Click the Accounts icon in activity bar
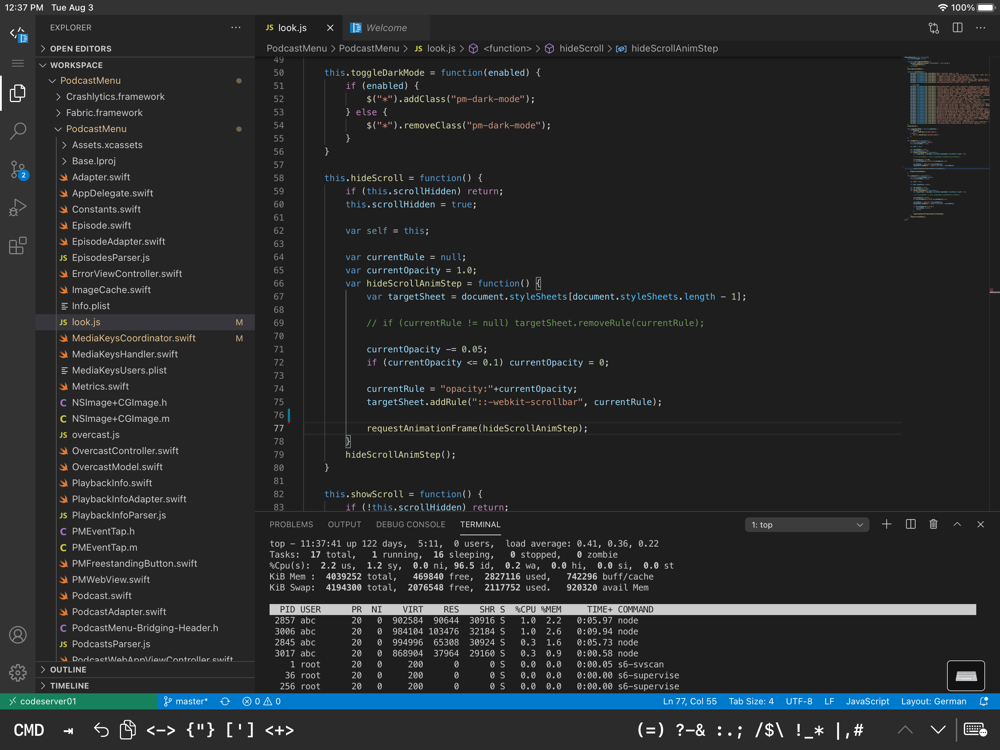The height and width of the screenshot is (750, 1000). (18, 635)
